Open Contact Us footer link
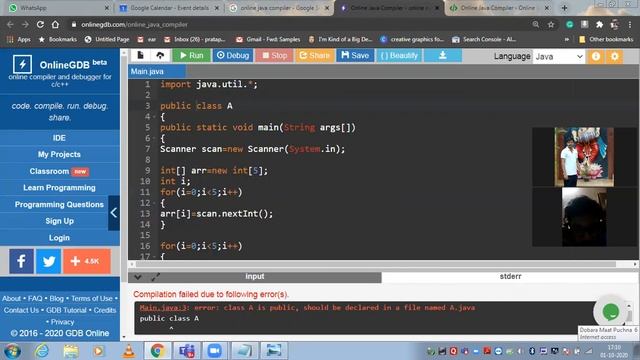The height and width of the screenshot is (360, 640). point(21,310)
